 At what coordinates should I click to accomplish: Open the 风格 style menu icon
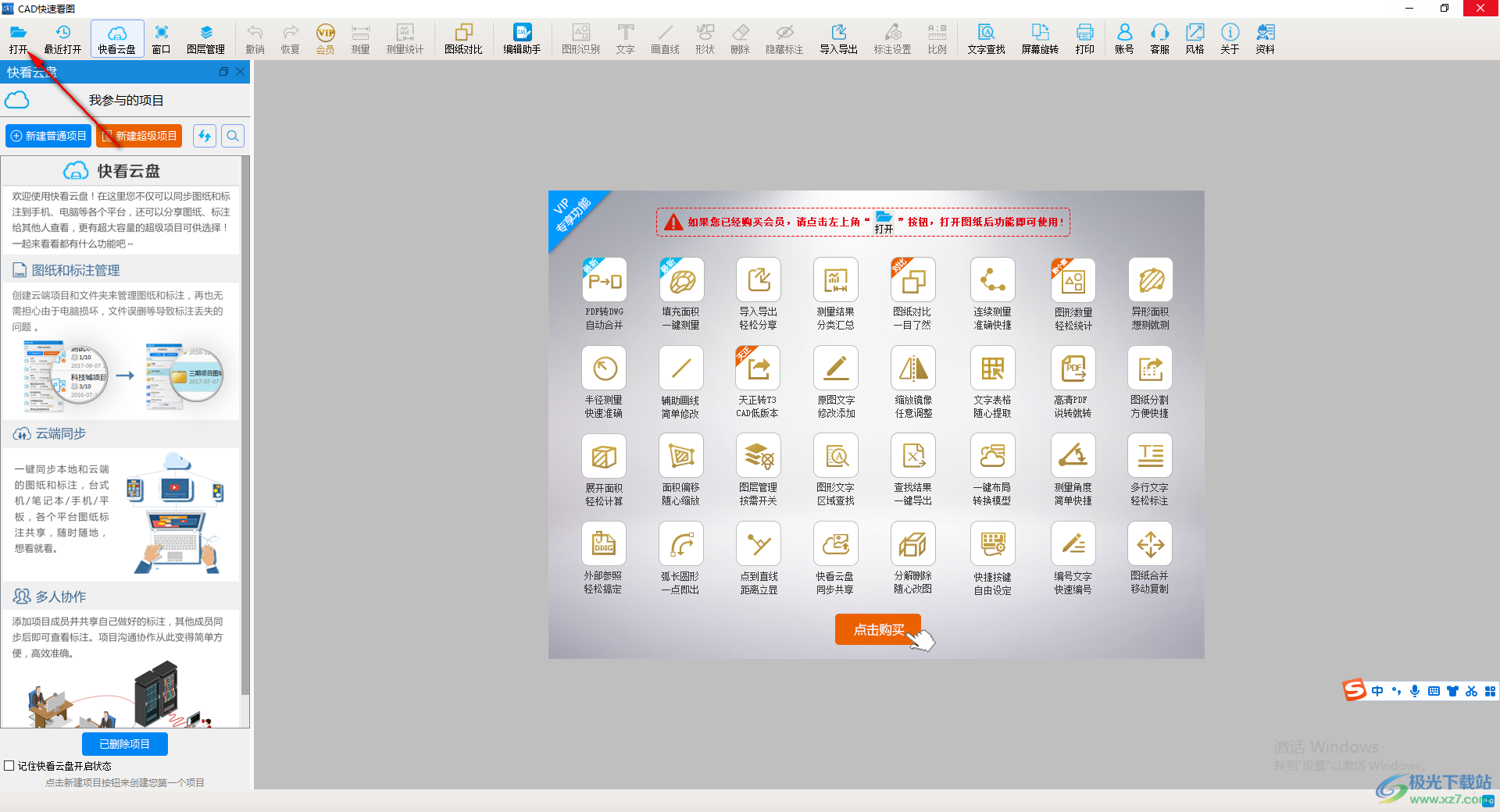click(1195, 38)
